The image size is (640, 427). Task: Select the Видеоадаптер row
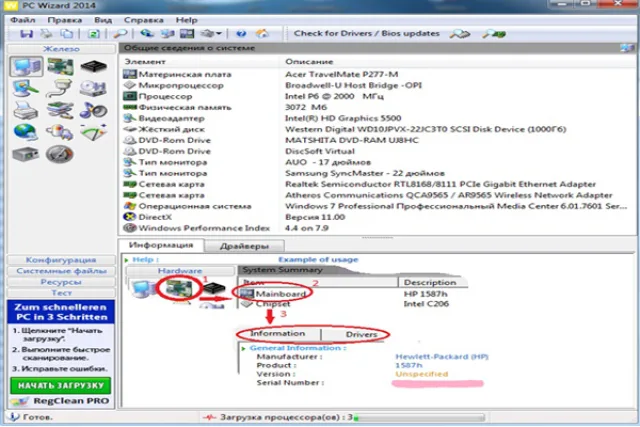click(377, 118)
